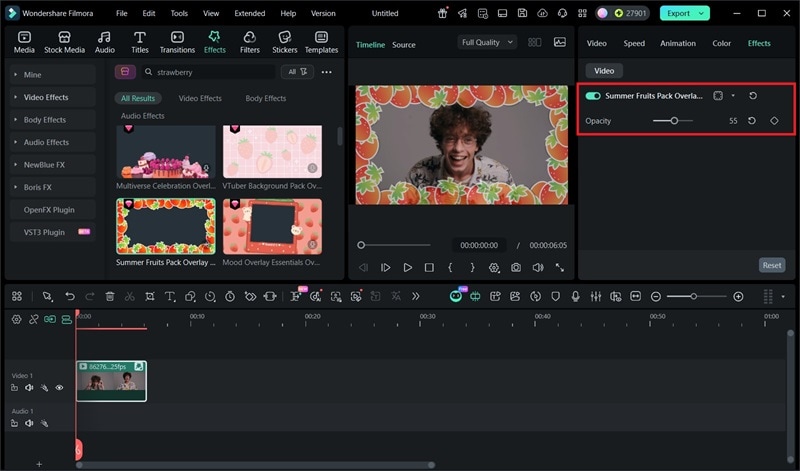800x471 pixels.
Task: Hide the Video 1 track
Action: [x=59, y=387]
